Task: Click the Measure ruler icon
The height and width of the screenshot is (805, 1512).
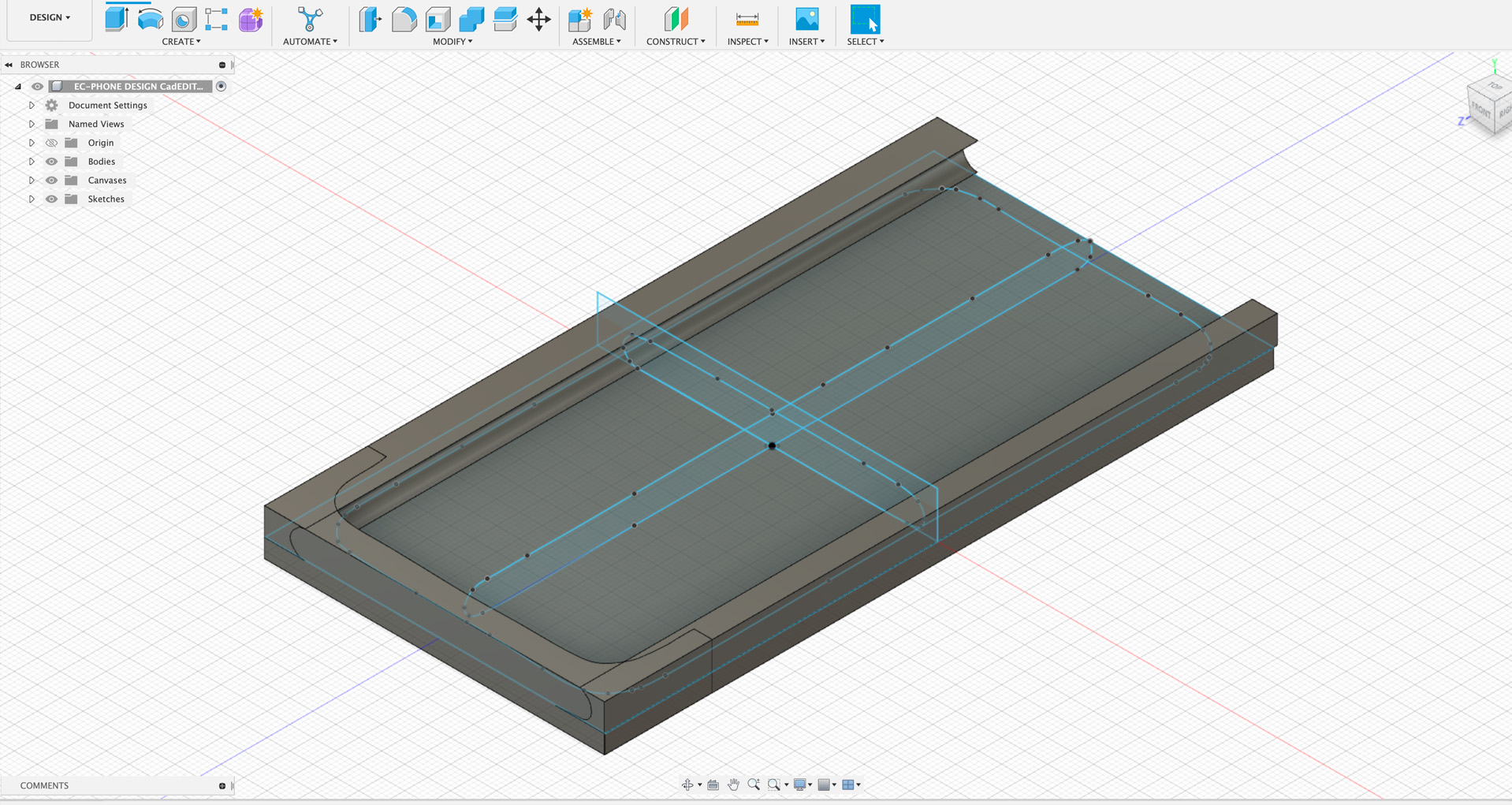Action: point(747,19)
